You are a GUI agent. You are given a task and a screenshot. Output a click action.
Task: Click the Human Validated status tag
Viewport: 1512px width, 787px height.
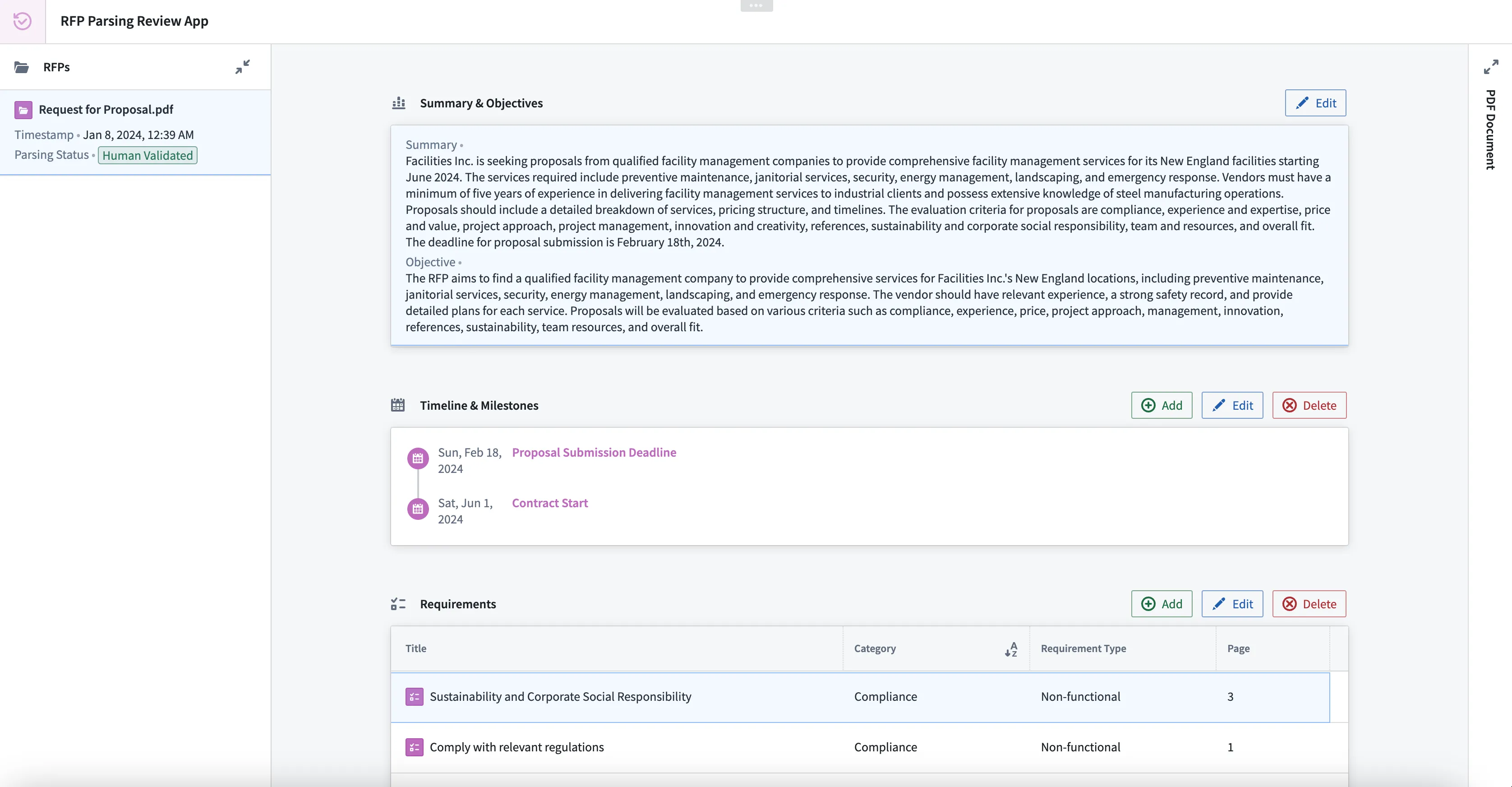[148, 156]
